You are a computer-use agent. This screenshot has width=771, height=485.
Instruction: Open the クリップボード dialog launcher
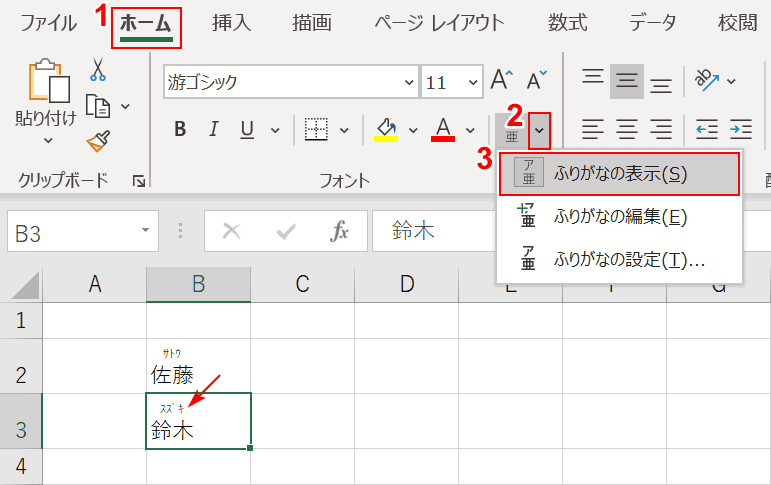coord(139,181)
